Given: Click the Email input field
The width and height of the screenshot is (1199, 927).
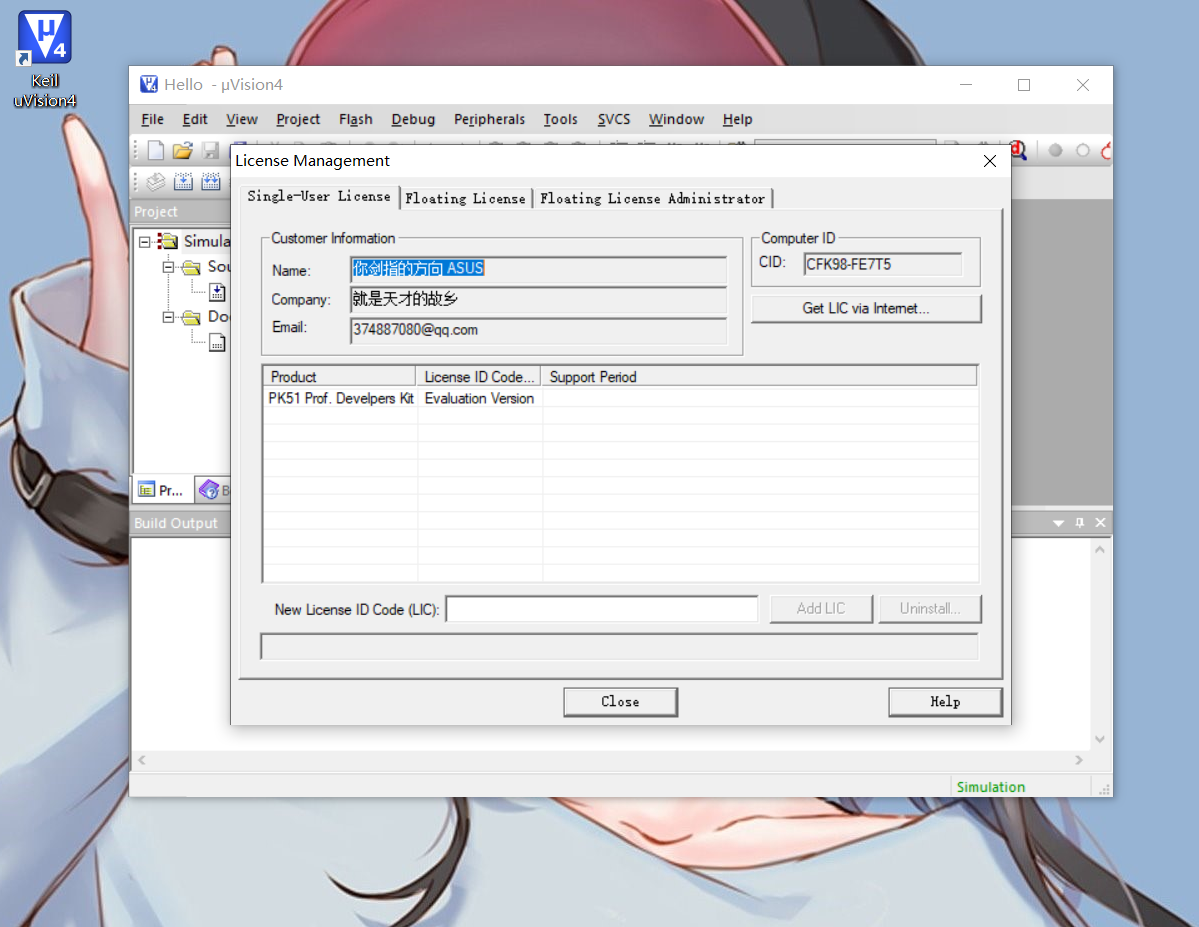Looking at the screenshot, I should (538, 330).
